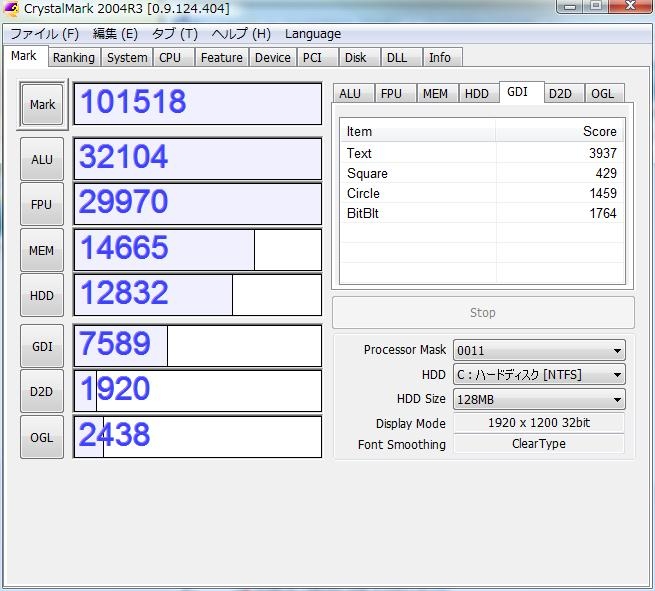
Task: Open the Language menu
Action: tap(312, 33)
